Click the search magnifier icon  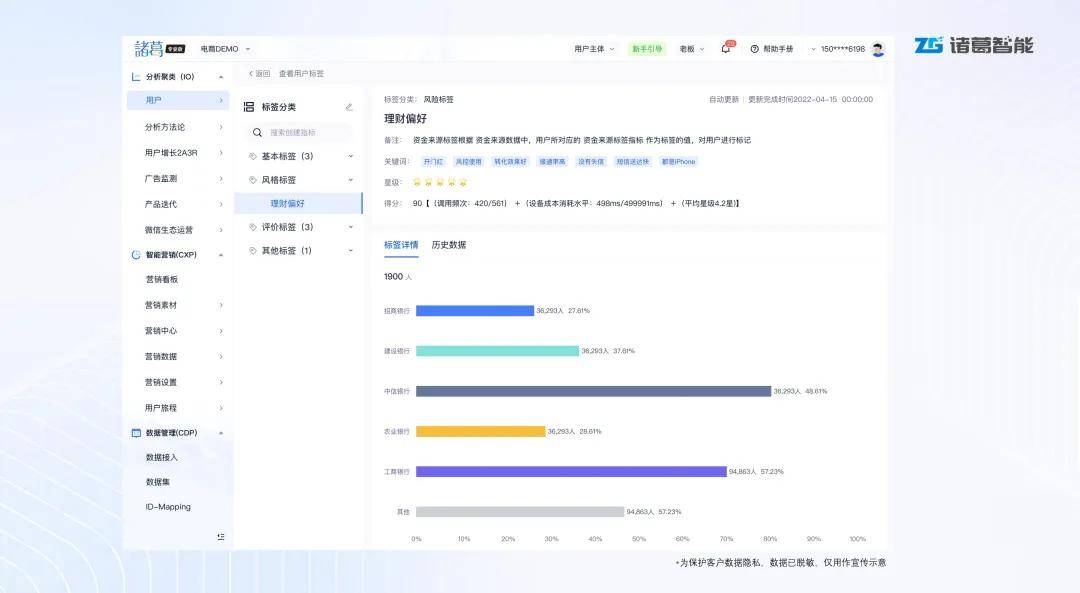coord(257,132)
